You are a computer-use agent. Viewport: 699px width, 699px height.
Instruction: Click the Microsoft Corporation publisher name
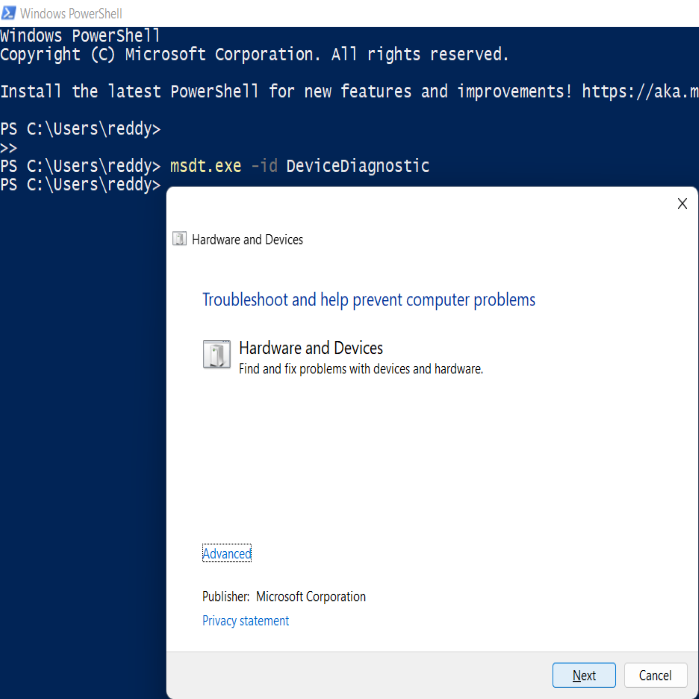[x=311, y=597]
